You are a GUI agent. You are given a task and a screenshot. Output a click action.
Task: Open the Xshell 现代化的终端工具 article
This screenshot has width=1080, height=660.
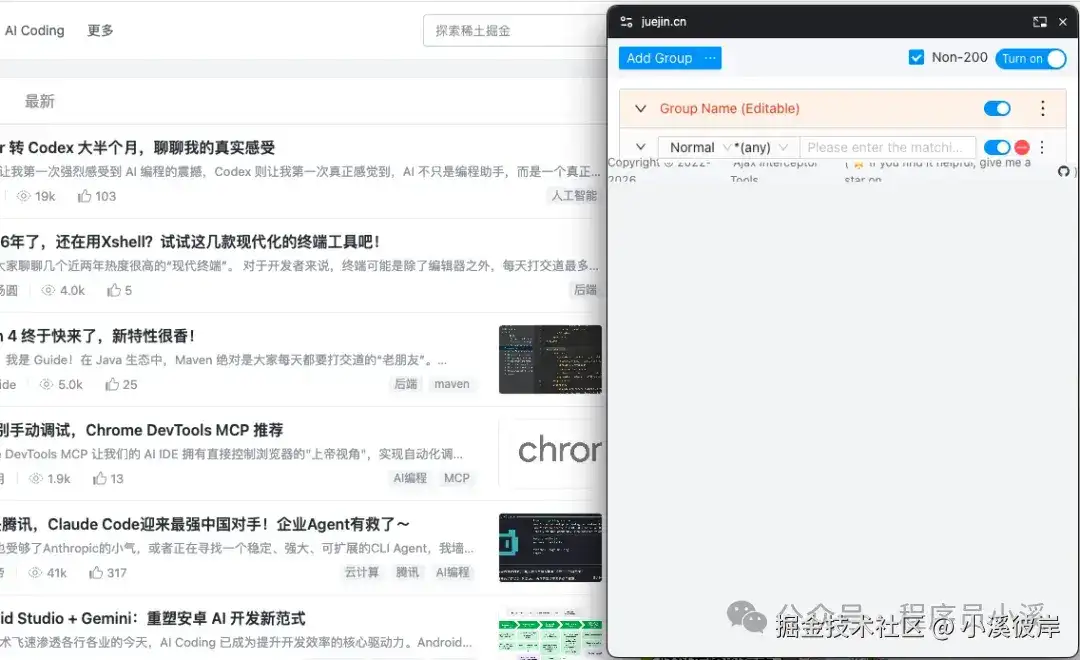coord(189,242)
